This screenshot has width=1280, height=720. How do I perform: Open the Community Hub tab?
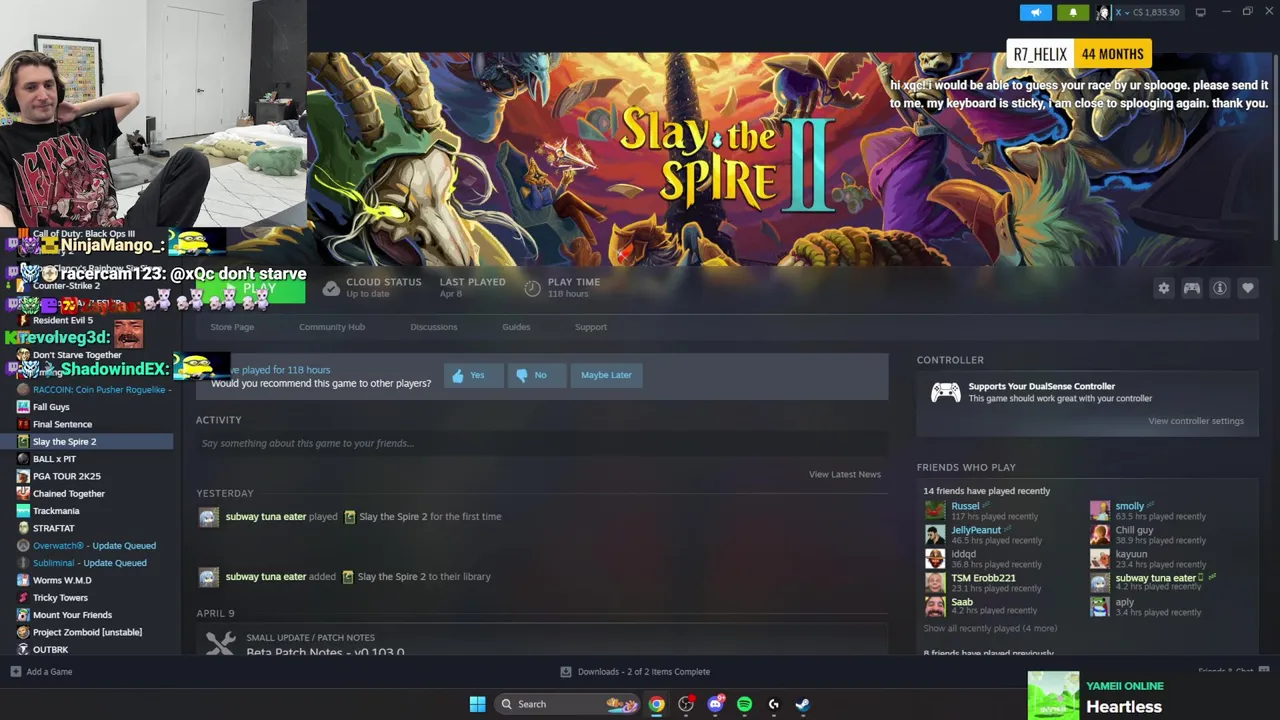pos(332,327)
